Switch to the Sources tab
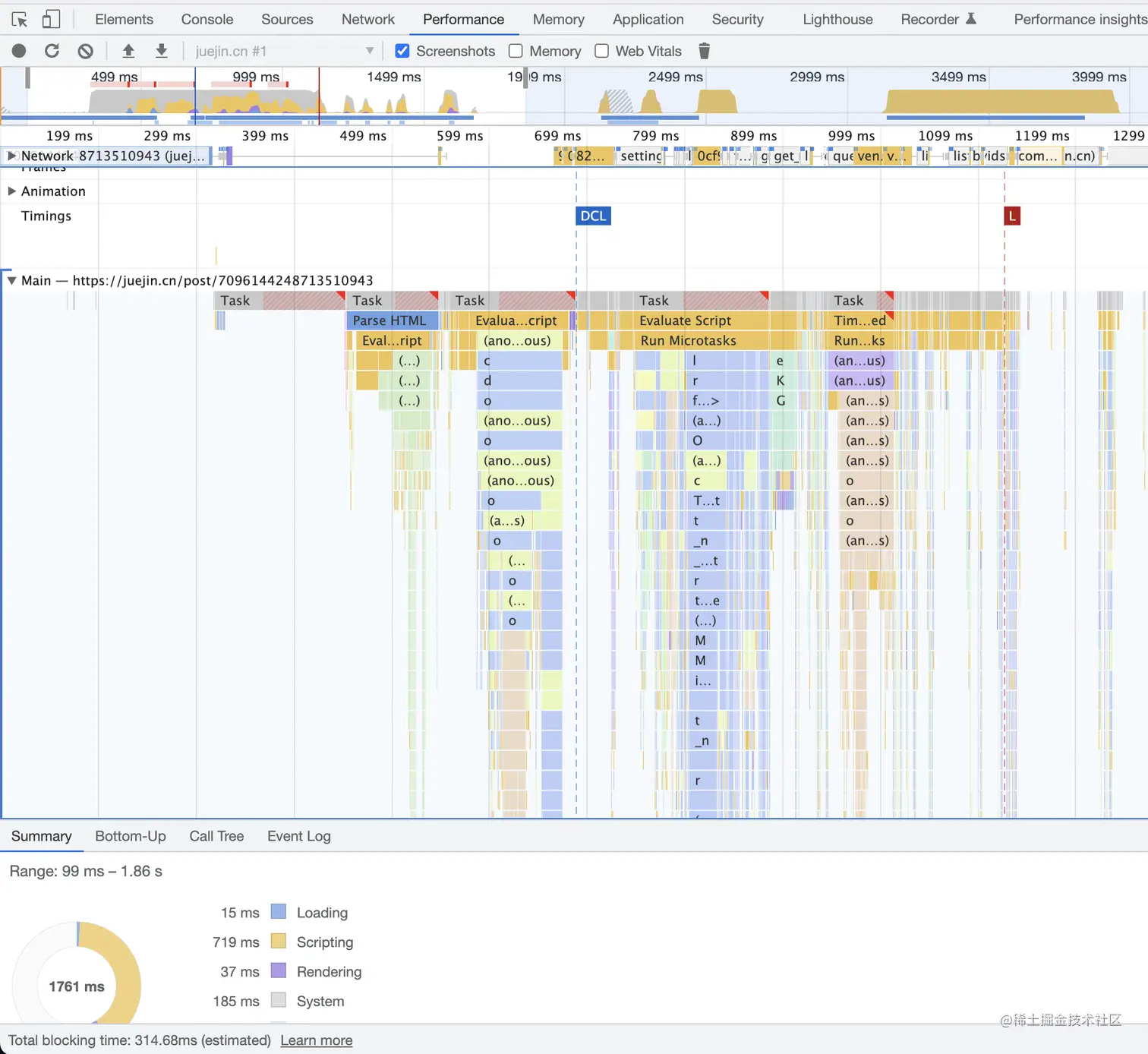1148x1054 pixels. [x=287, y=19]
